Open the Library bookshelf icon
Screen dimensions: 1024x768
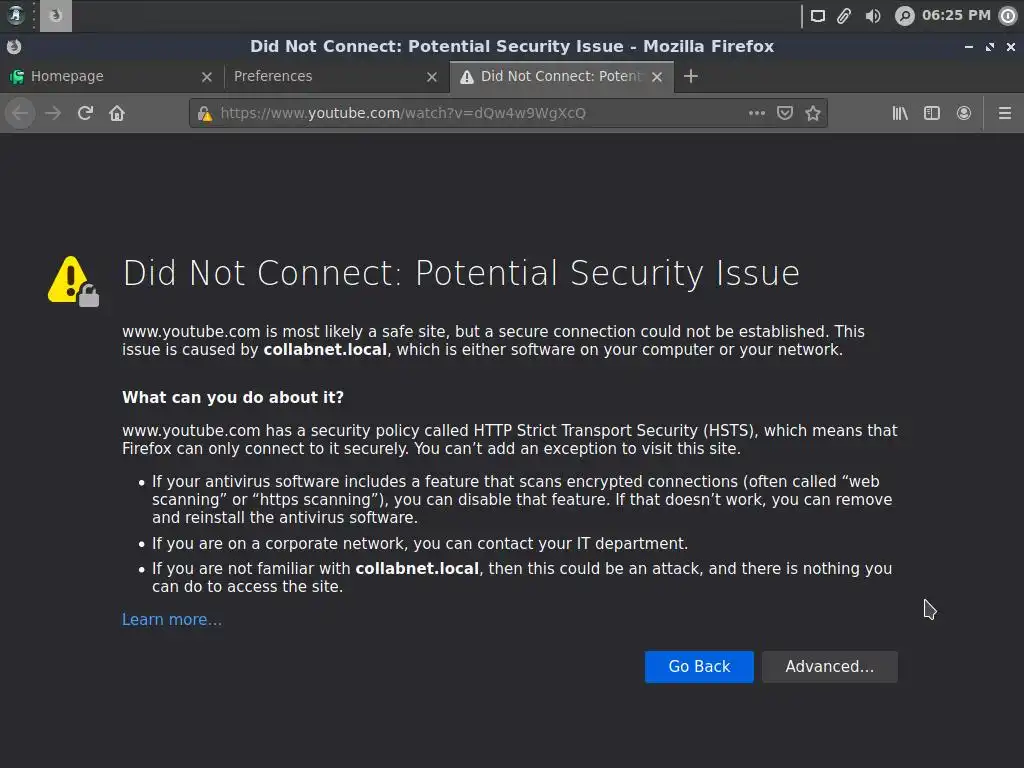pyautogui.click(x=900, y=113)
